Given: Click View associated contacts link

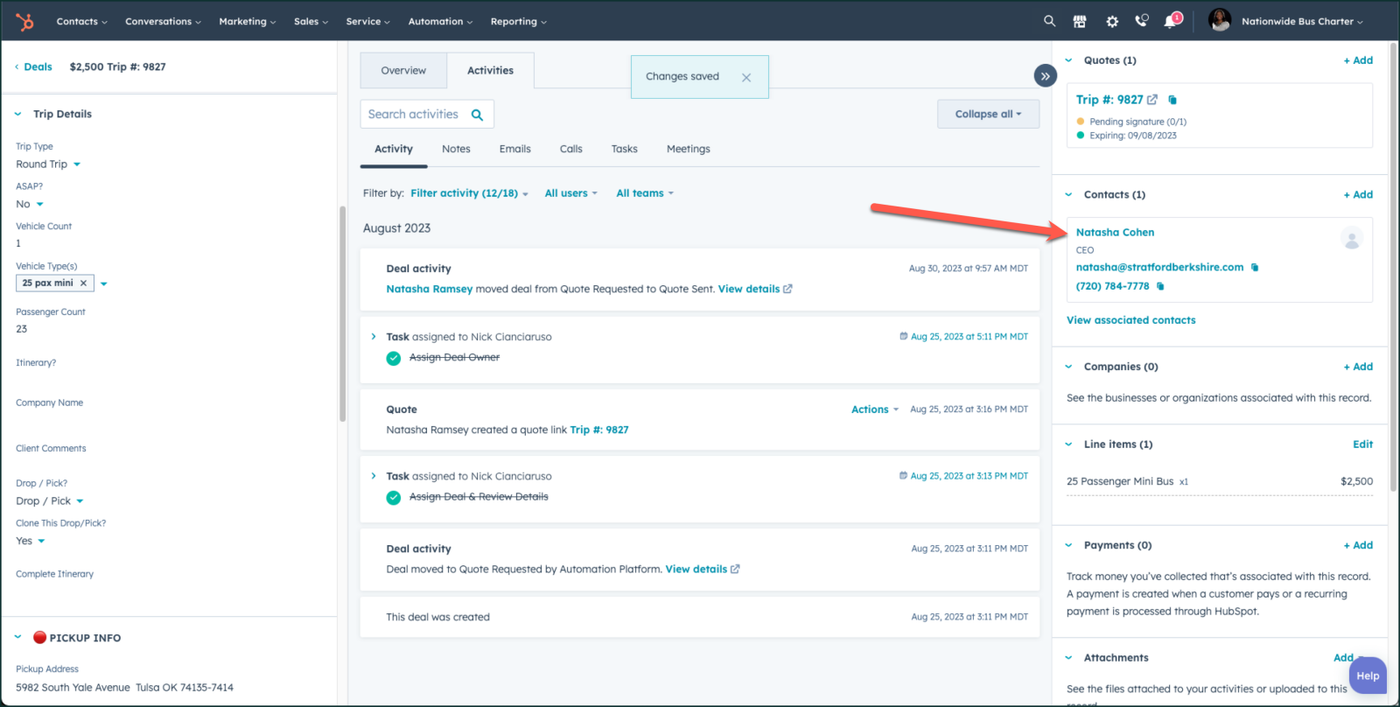Looking at the screenshot, I should tap(1131, 320).
